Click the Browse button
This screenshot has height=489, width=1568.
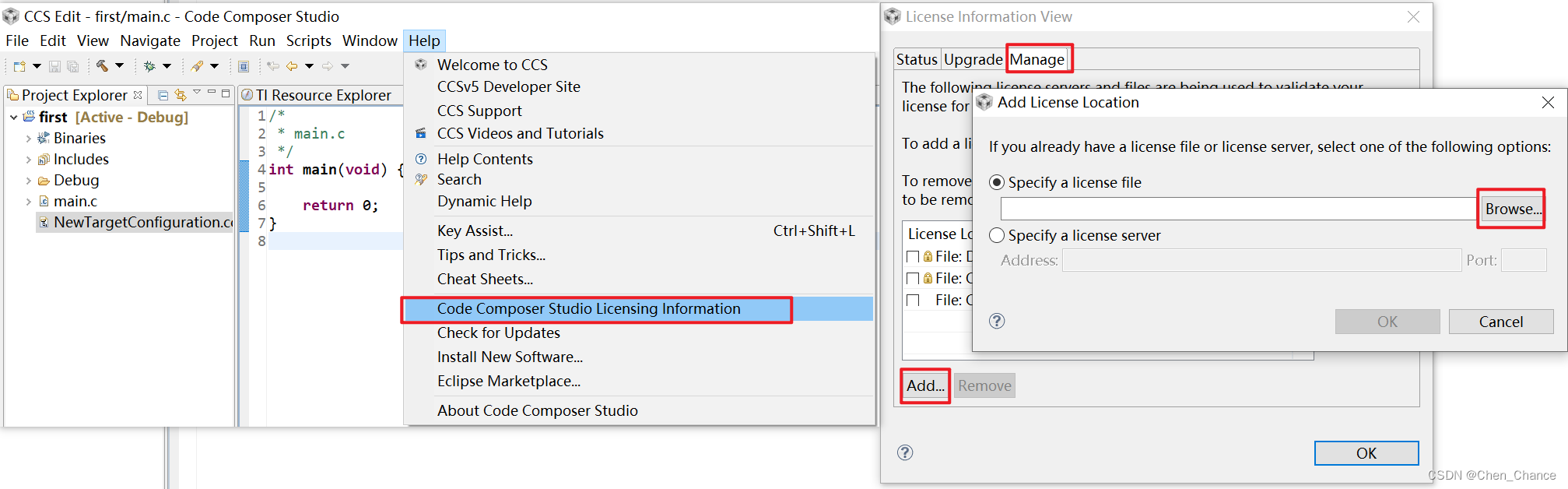1510,208
